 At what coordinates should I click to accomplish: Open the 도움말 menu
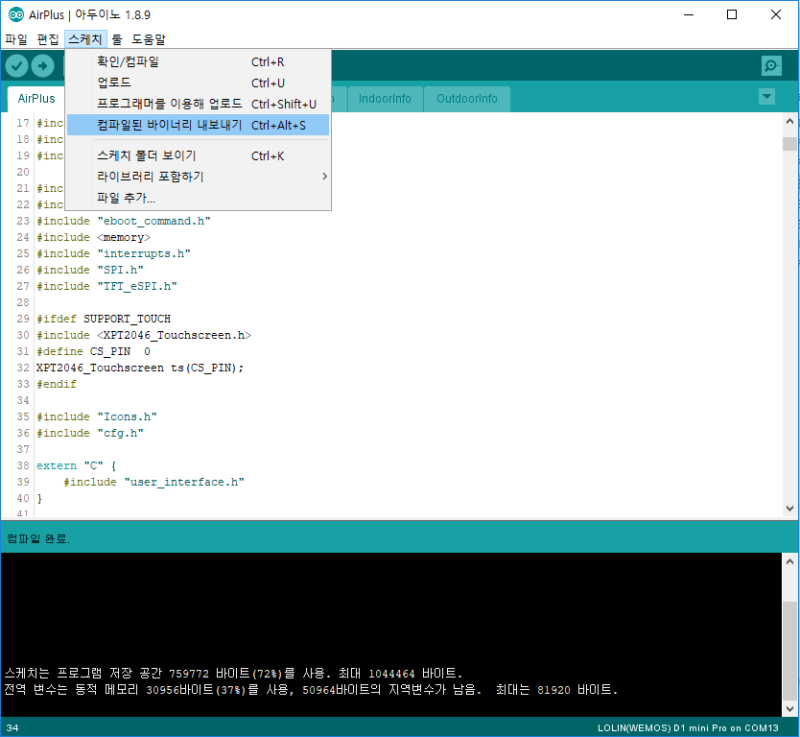tap(147, 38)
